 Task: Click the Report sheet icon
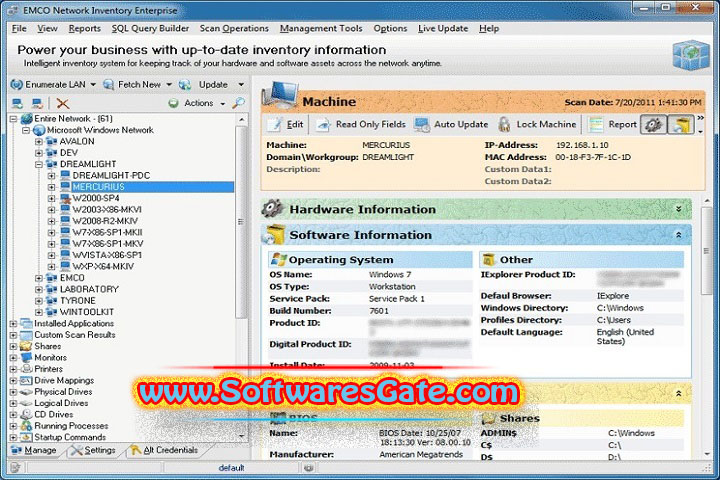(596, 124)
